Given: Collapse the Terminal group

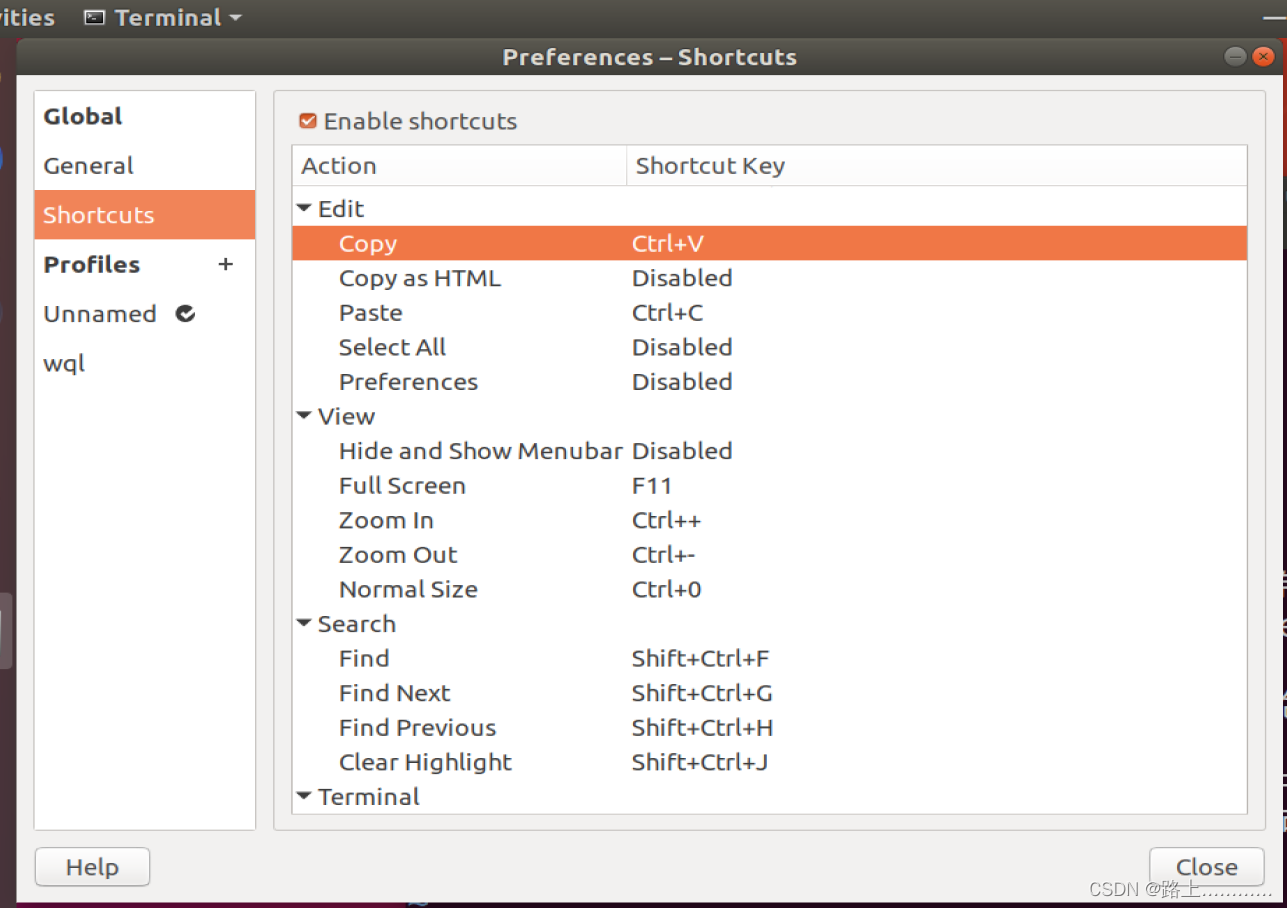Looking at the screenshot, I should click(304, 797).
